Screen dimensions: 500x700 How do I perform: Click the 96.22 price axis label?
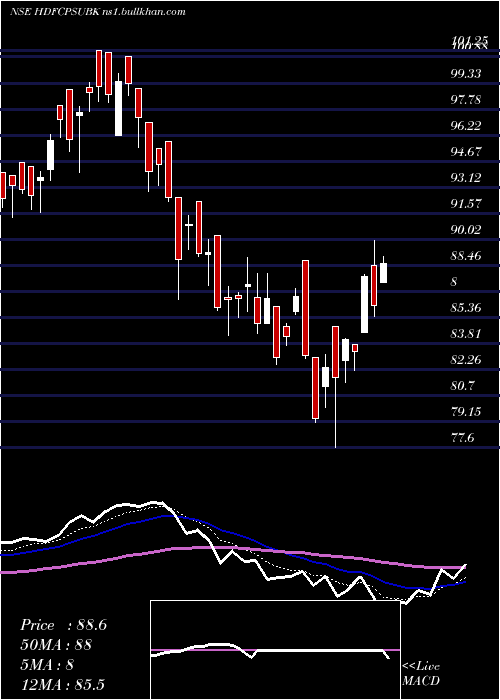click(467, 126)
